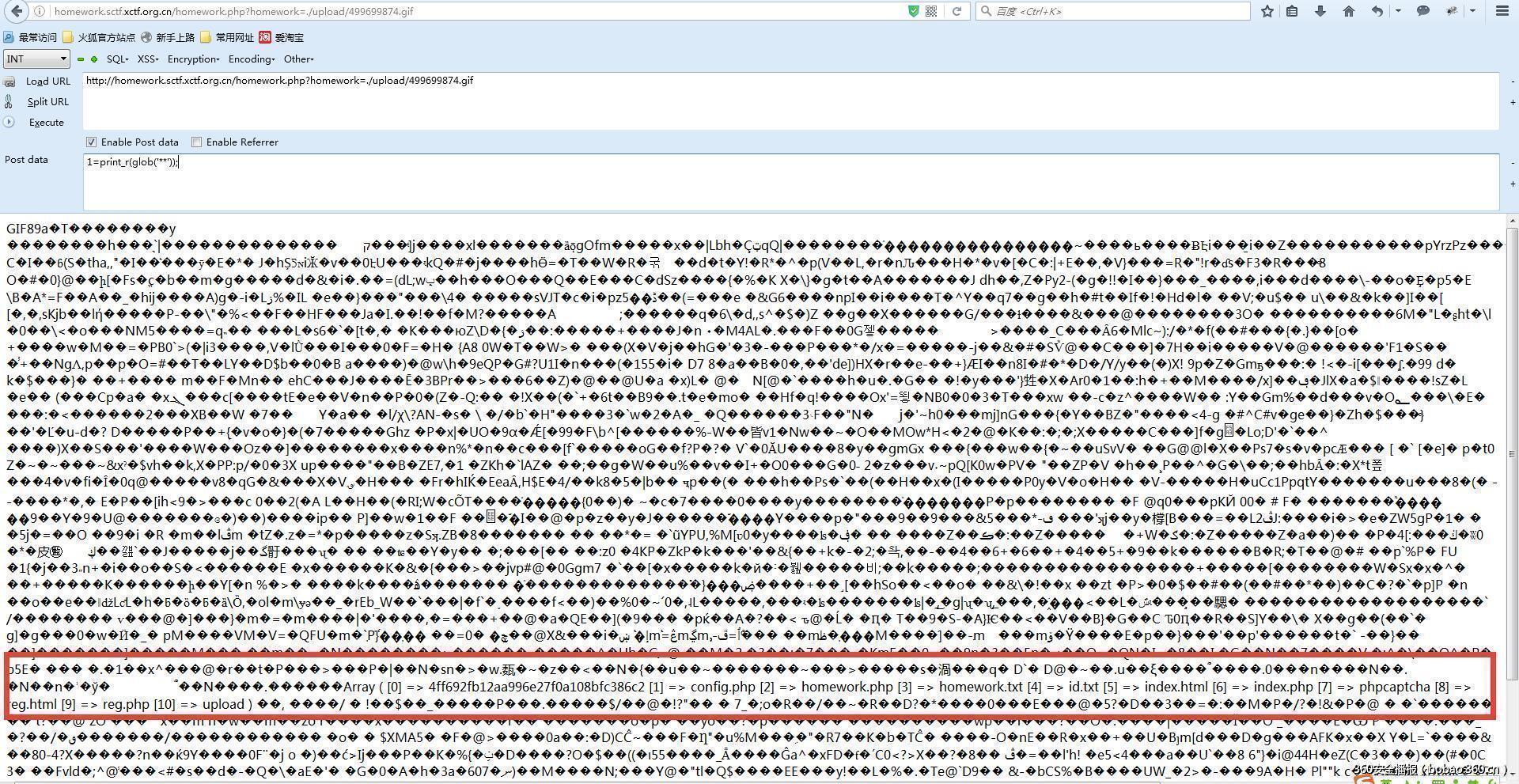Open the 火狐官方站点 bookmark folder

coord(99,37)
